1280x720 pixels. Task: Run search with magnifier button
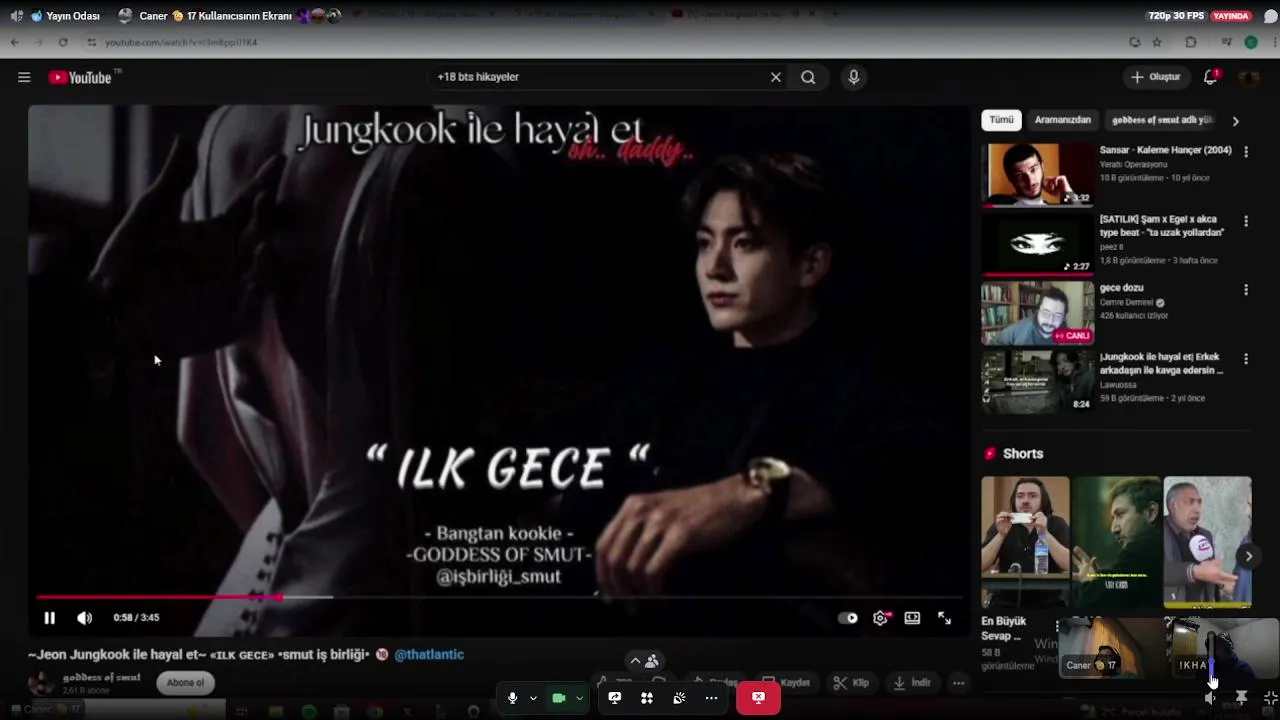click(x=808, y=77)
